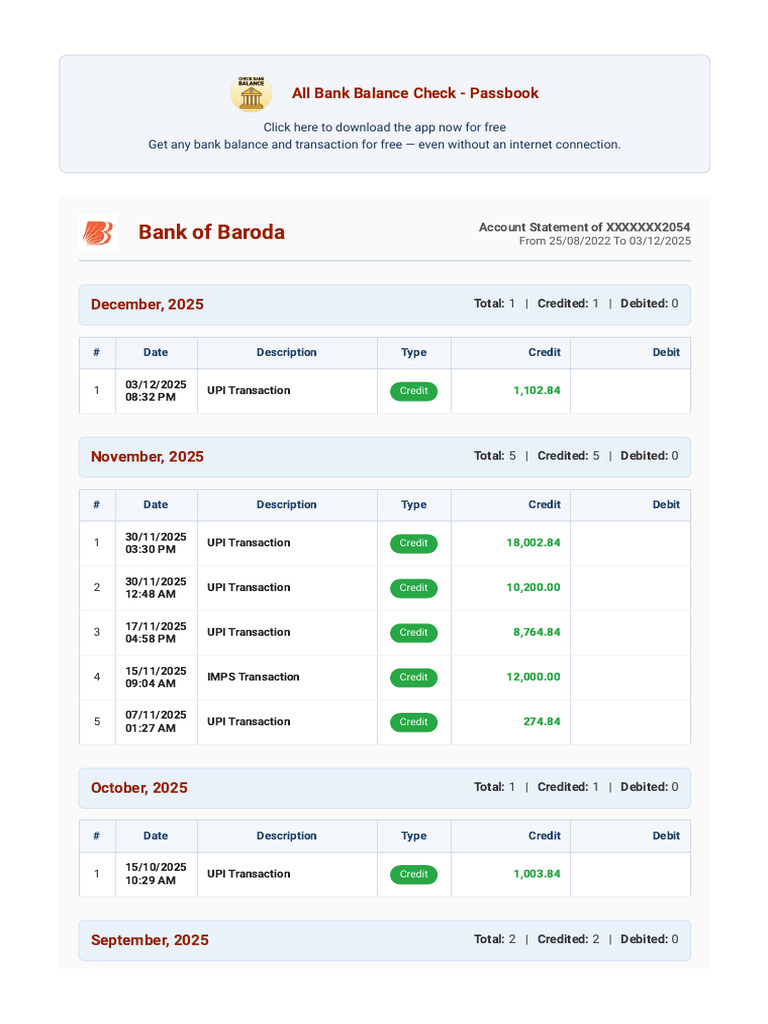Click September's 'Credited: 2' summary
768x1024 pixels.
click(x=568, y=939)
